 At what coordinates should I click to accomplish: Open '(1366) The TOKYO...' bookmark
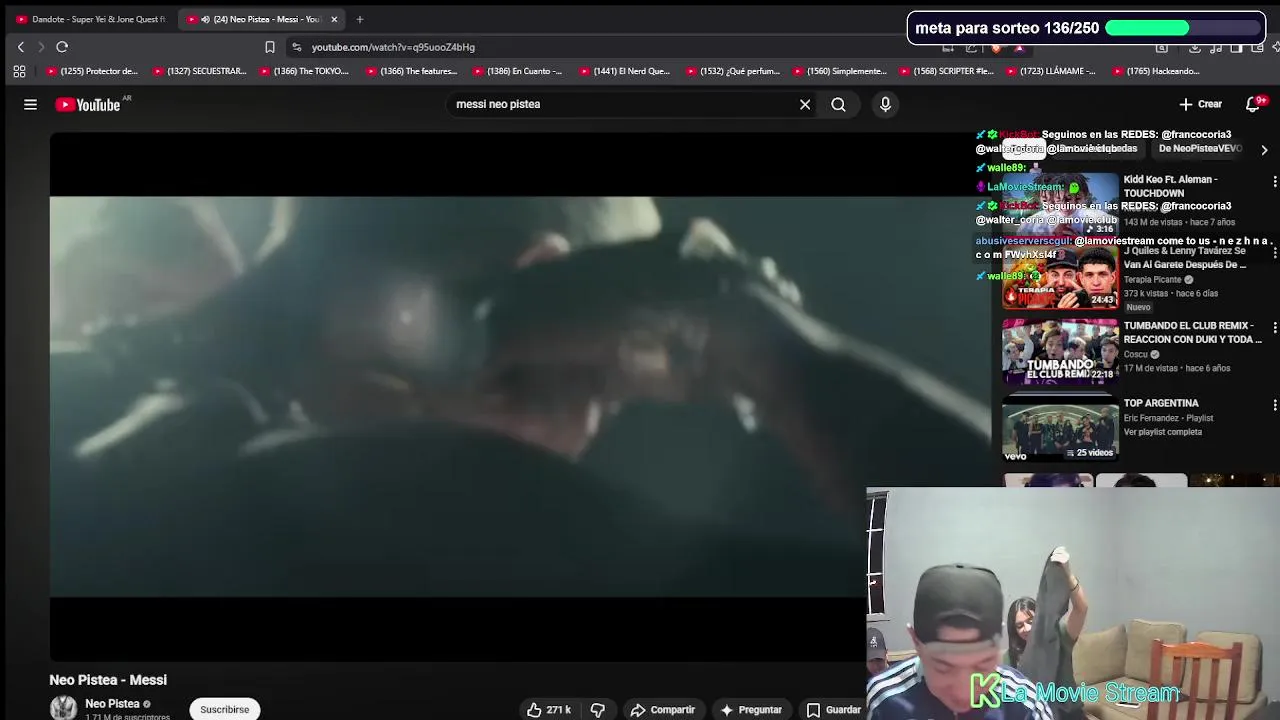point(304,71)
